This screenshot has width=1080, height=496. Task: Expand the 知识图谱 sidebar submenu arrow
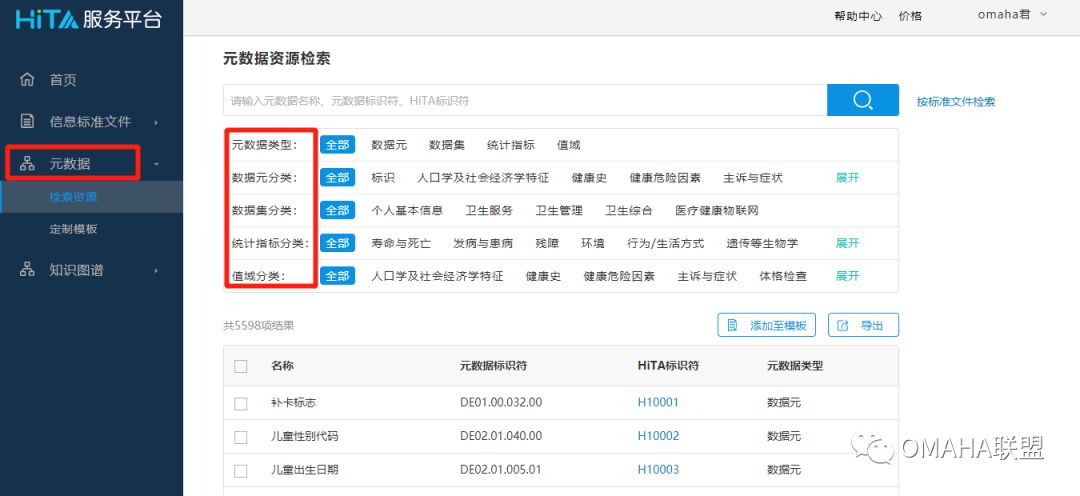click(x=156, y=270)
